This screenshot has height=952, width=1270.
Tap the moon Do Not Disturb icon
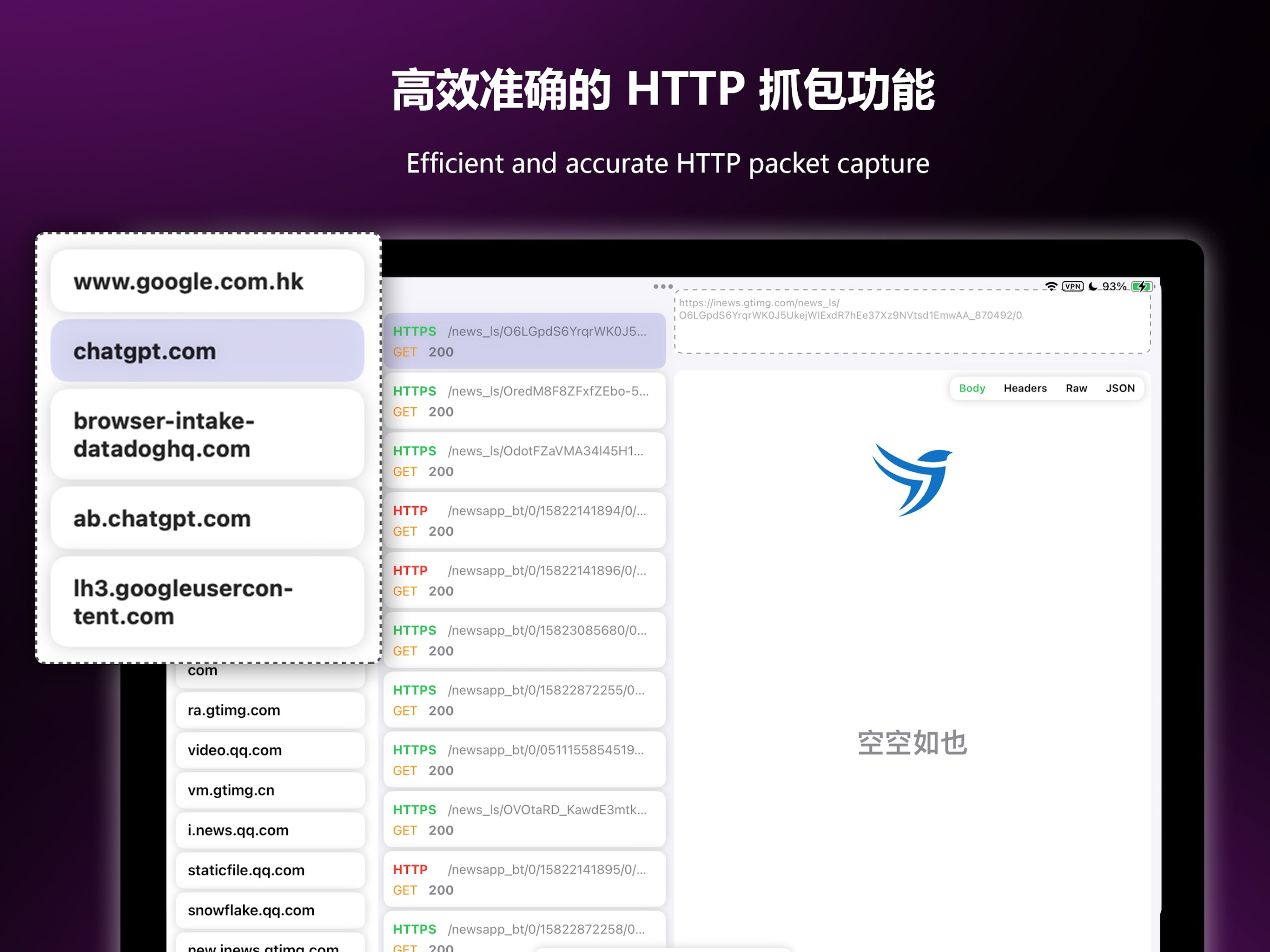(x=1092, y=286)
